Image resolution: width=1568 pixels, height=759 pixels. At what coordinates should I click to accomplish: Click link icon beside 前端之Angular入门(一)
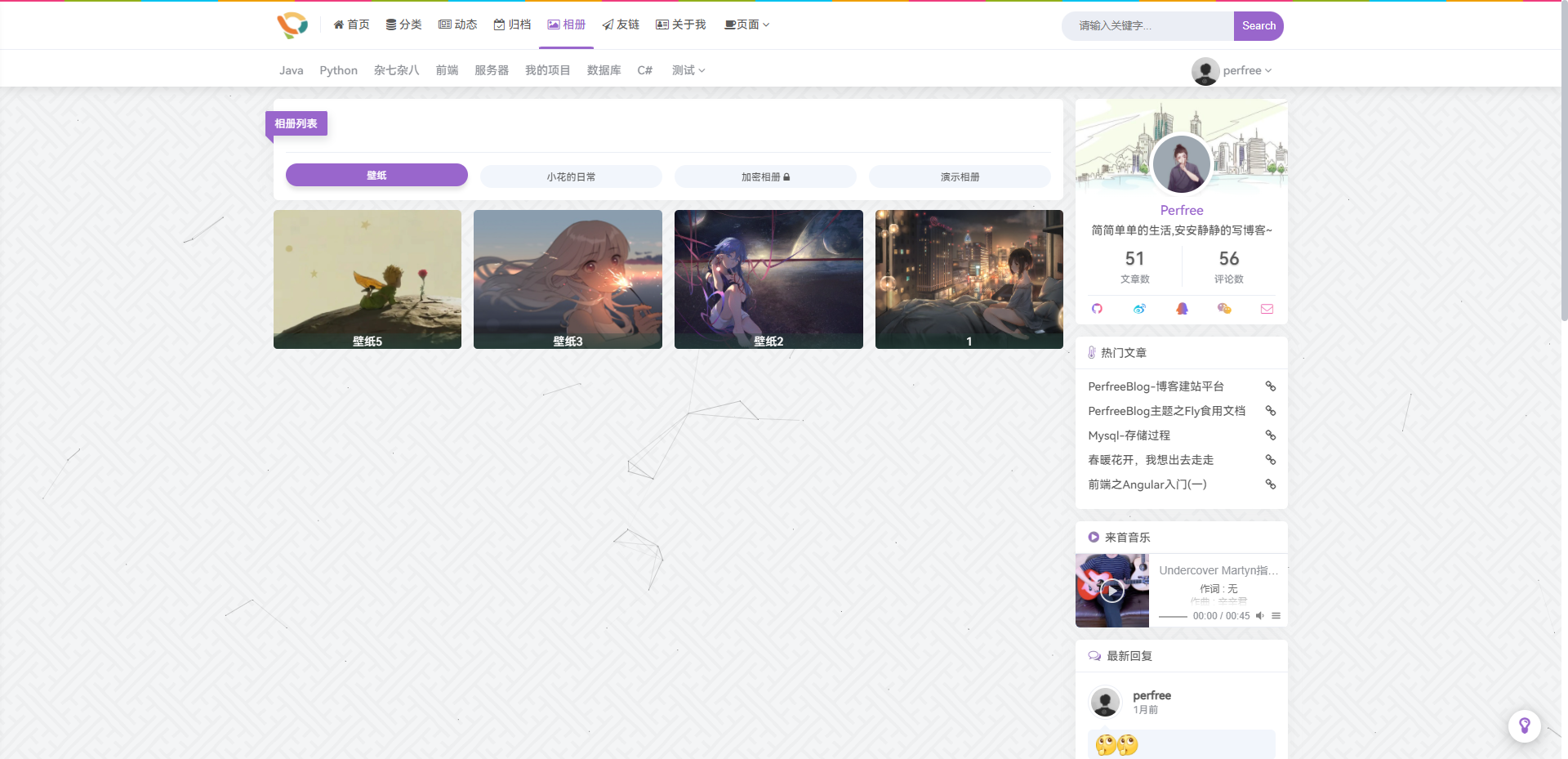coord(1270,484)
